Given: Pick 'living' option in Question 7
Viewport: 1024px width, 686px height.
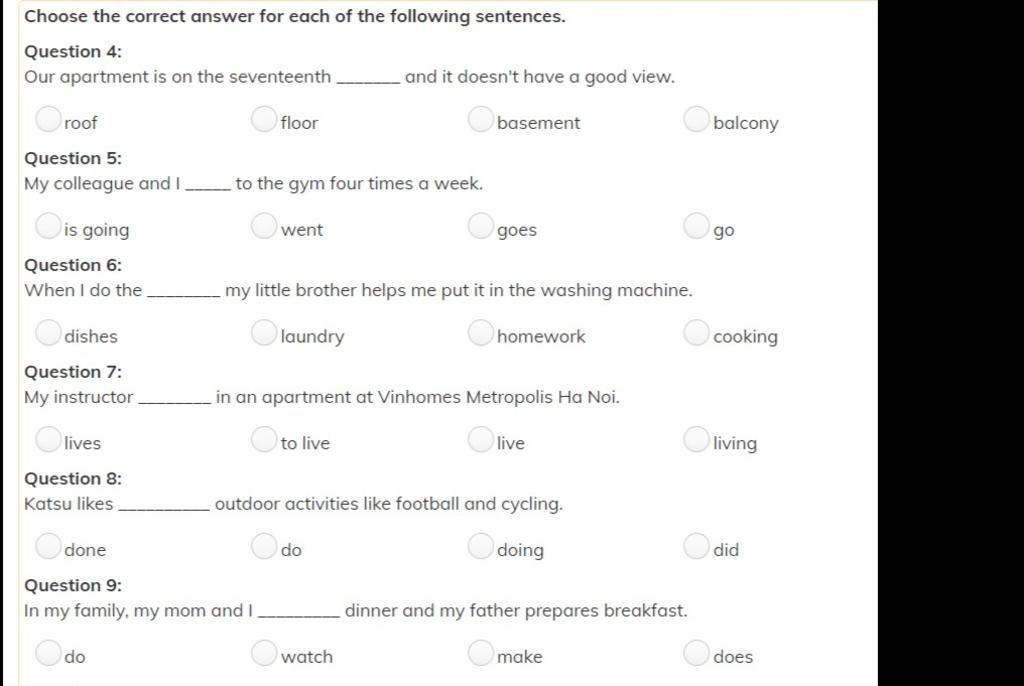Looking at the screenshot, I should coord(696,439).
